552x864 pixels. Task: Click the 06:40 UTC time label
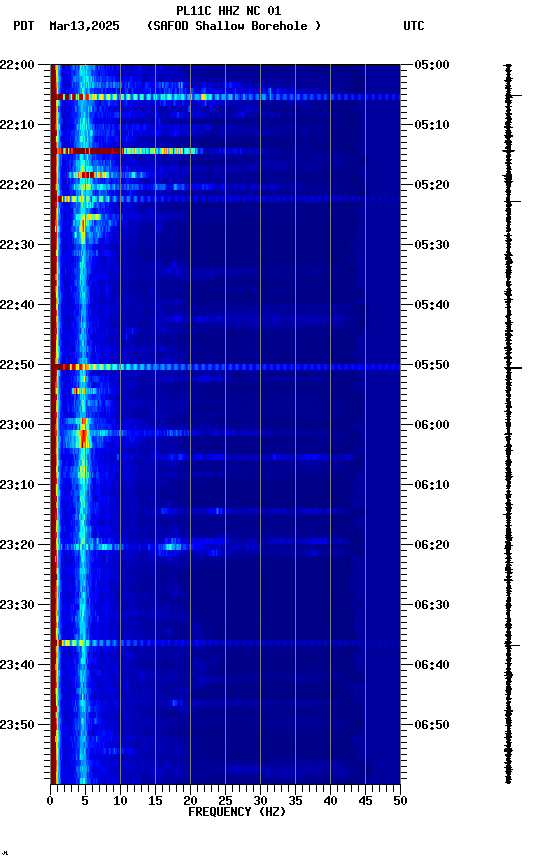432,665
